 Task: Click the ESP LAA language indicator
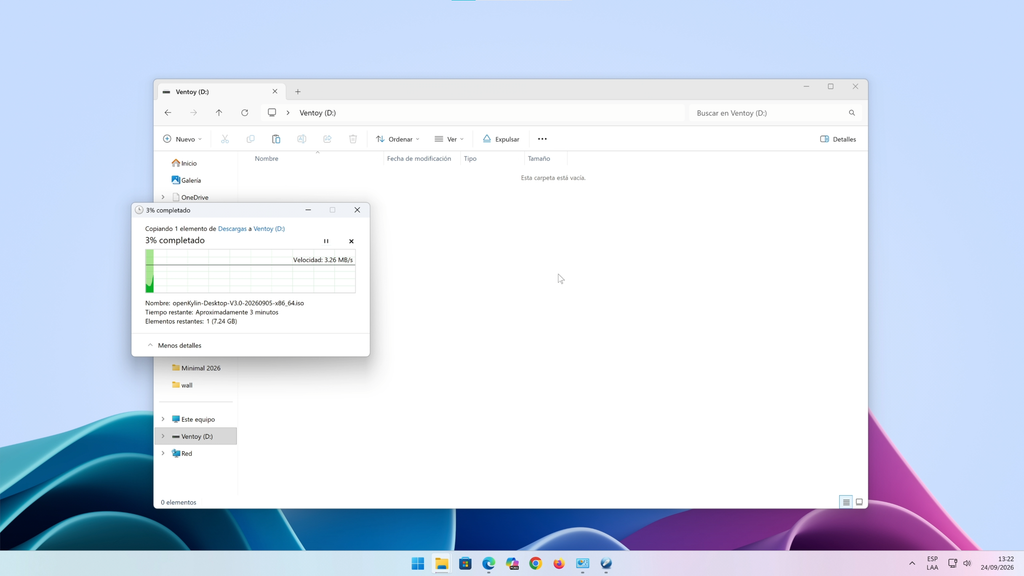click(x=932, y=563)
